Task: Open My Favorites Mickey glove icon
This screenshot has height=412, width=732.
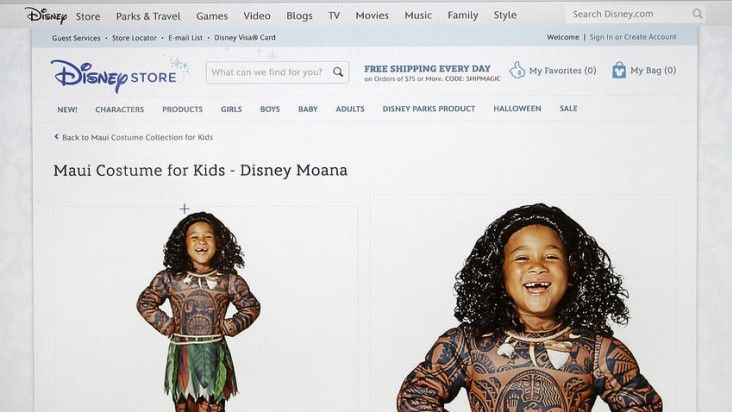Action: point(517,70)
